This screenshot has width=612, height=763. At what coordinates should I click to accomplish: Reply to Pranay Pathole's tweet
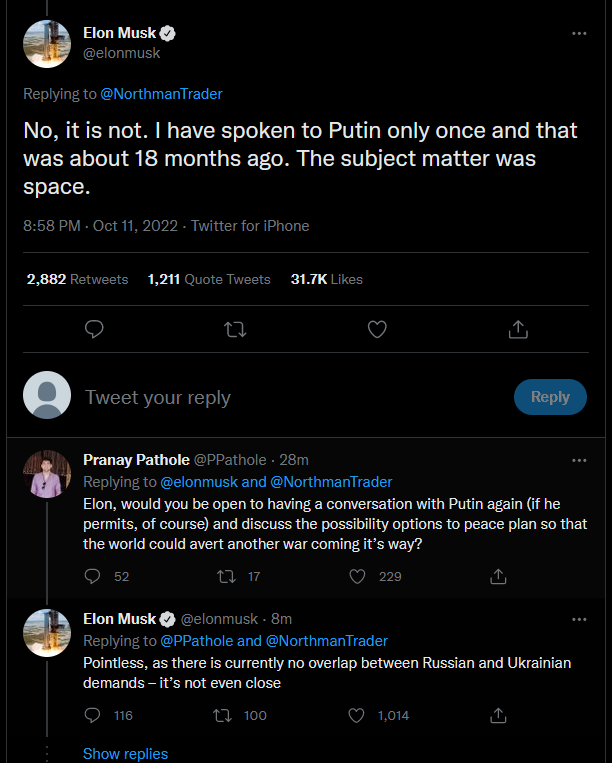(x=93, y=576)
